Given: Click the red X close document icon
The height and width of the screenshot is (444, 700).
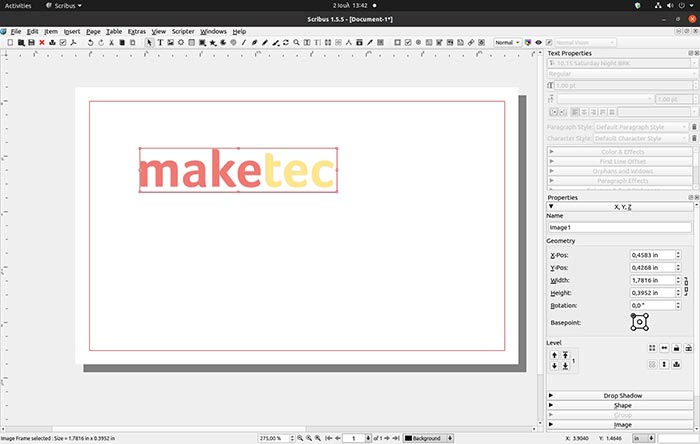Looking at the screenshot, I should 42,42.
